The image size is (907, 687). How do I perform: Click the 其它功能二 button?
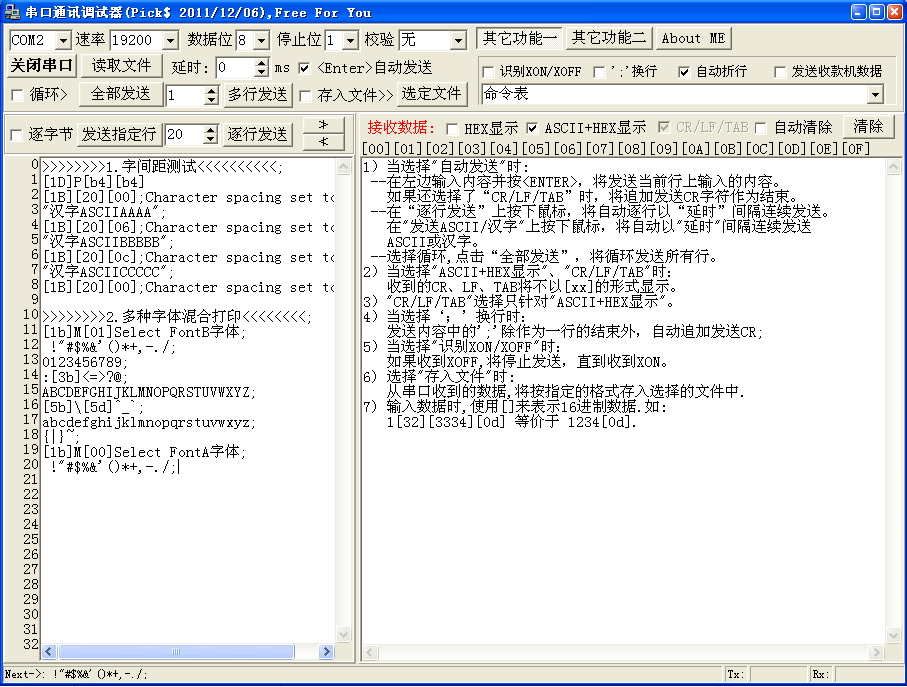click(609, 38)
